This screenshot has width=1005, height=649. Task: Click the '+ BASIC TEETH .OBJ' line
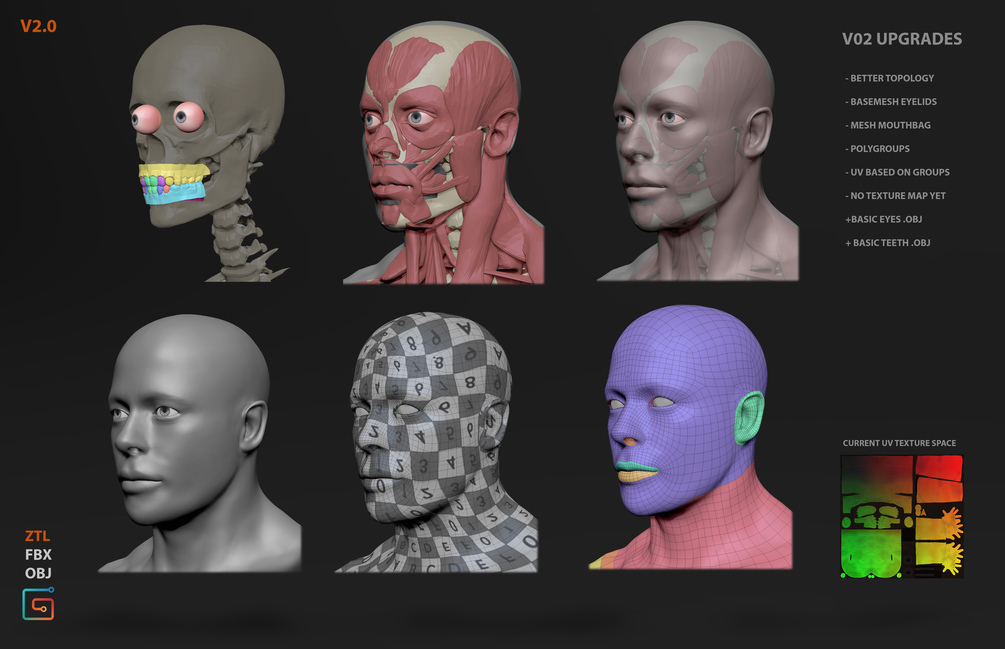coord(888,243)
